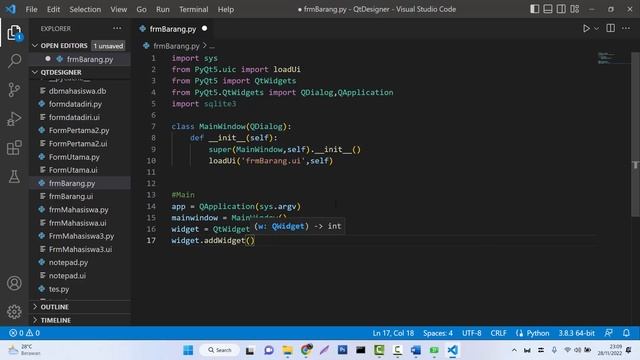
Task: Open run options dropdown beside play button
Action: (x=596, y=29)
